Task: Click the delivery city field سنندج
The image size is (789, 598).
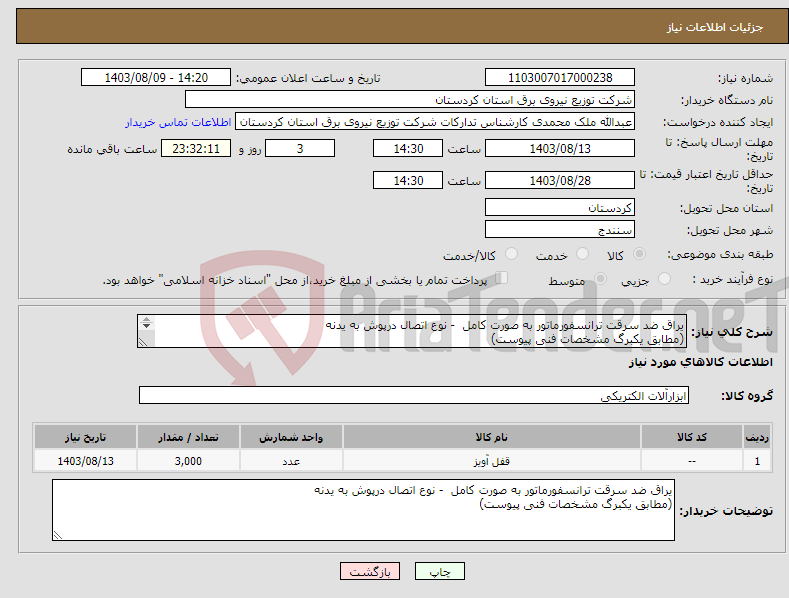Action: (560, 230)
